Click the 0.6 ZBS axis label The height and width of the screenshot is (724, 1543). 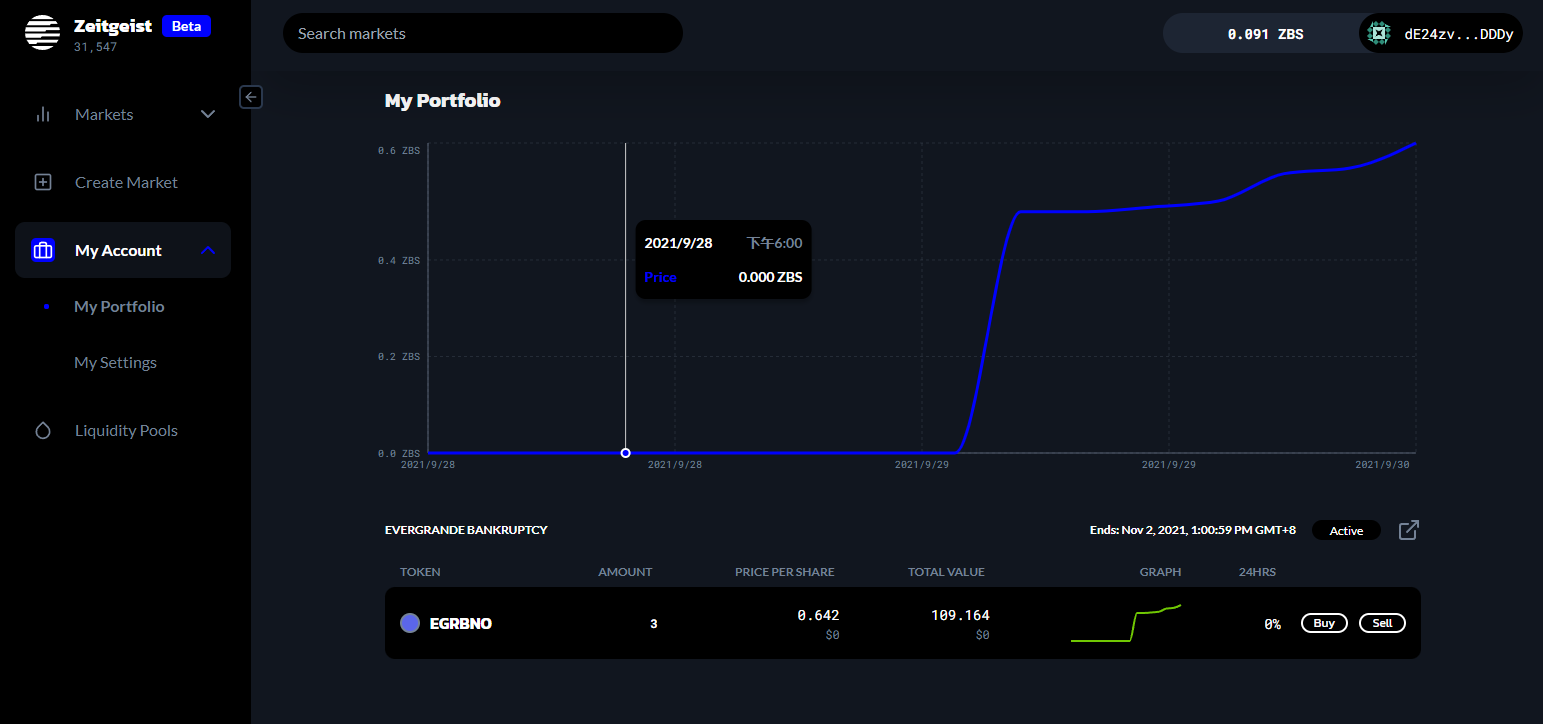(x=399, y=150)
